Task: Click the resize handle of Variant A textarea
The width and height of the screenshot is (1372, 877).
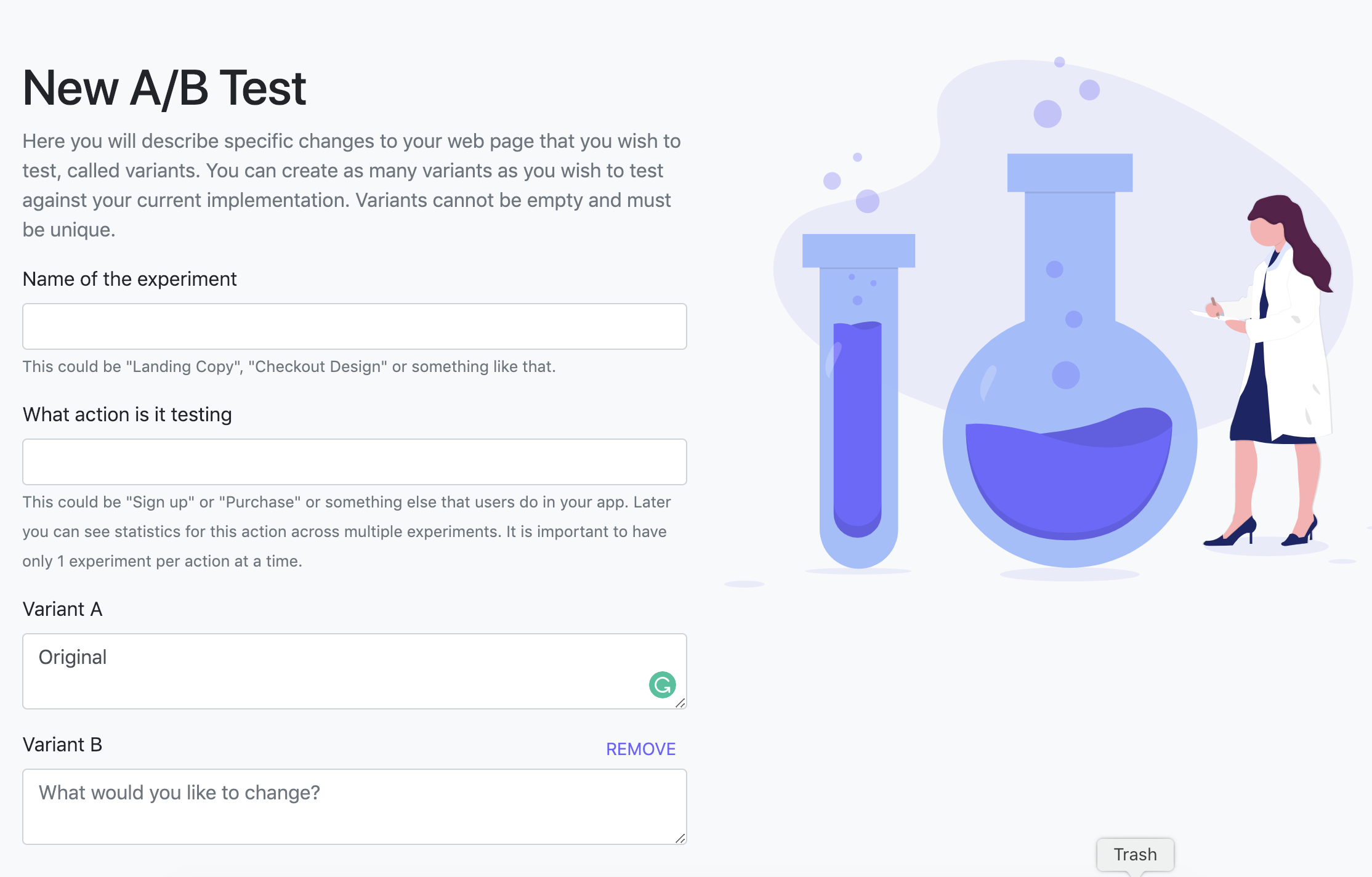Action: click(680, 703)
